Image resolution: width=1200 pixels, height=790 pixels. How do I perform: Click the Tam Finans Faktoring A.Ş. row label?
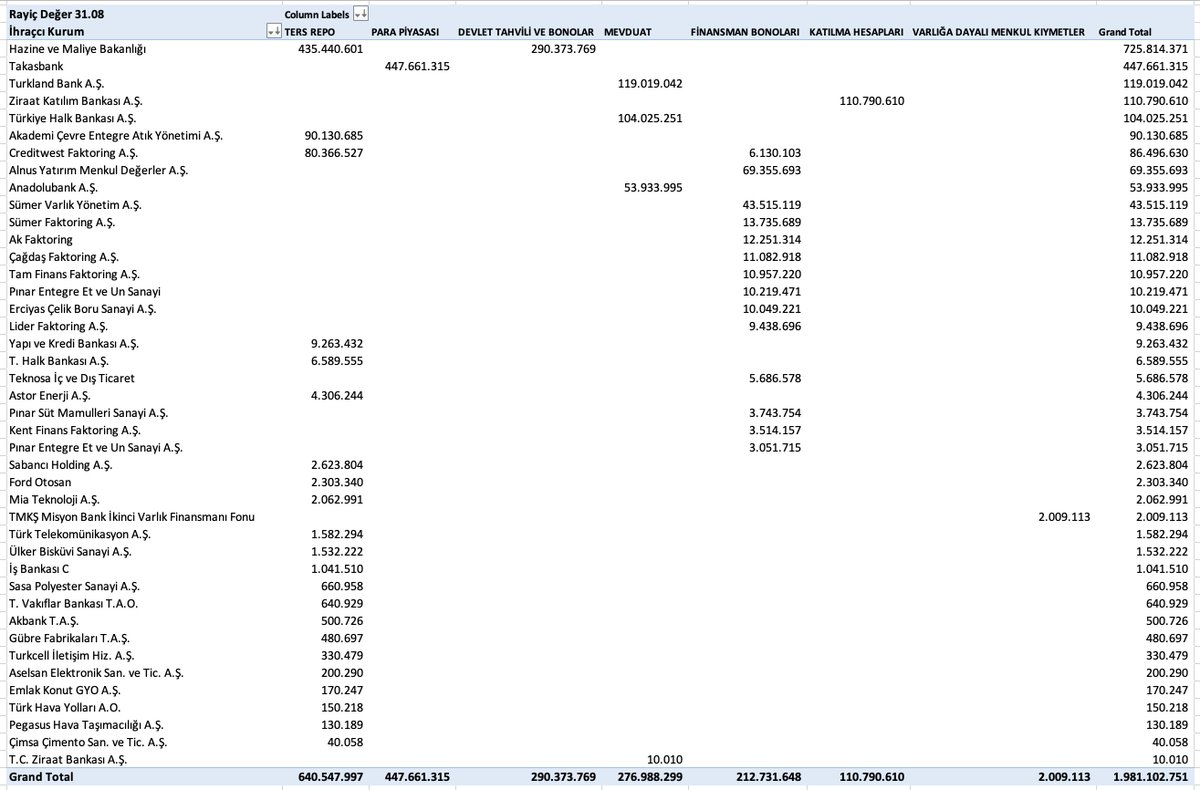(73, 274)
